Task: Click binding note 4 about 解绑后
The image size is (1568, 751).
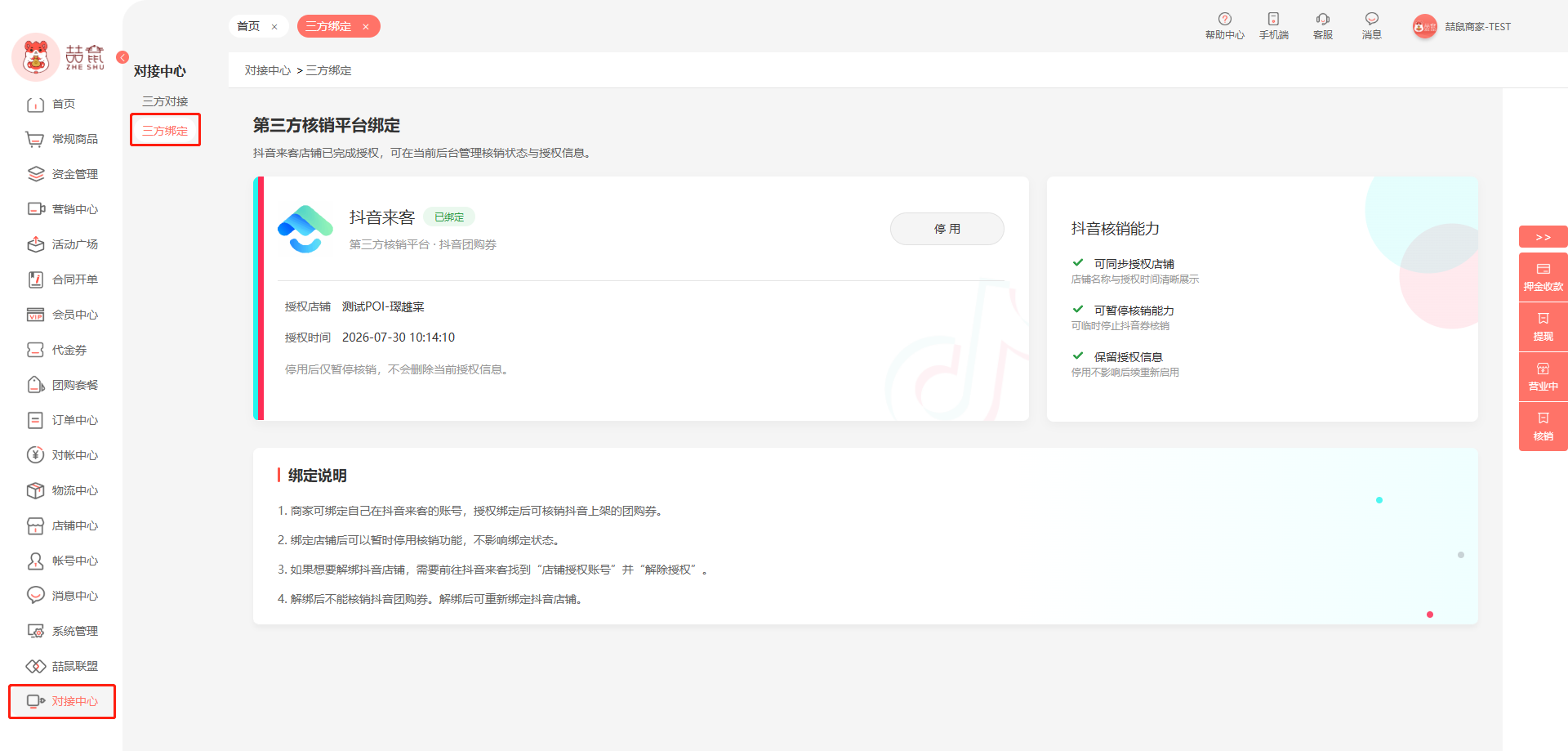Action: point(430,599)
